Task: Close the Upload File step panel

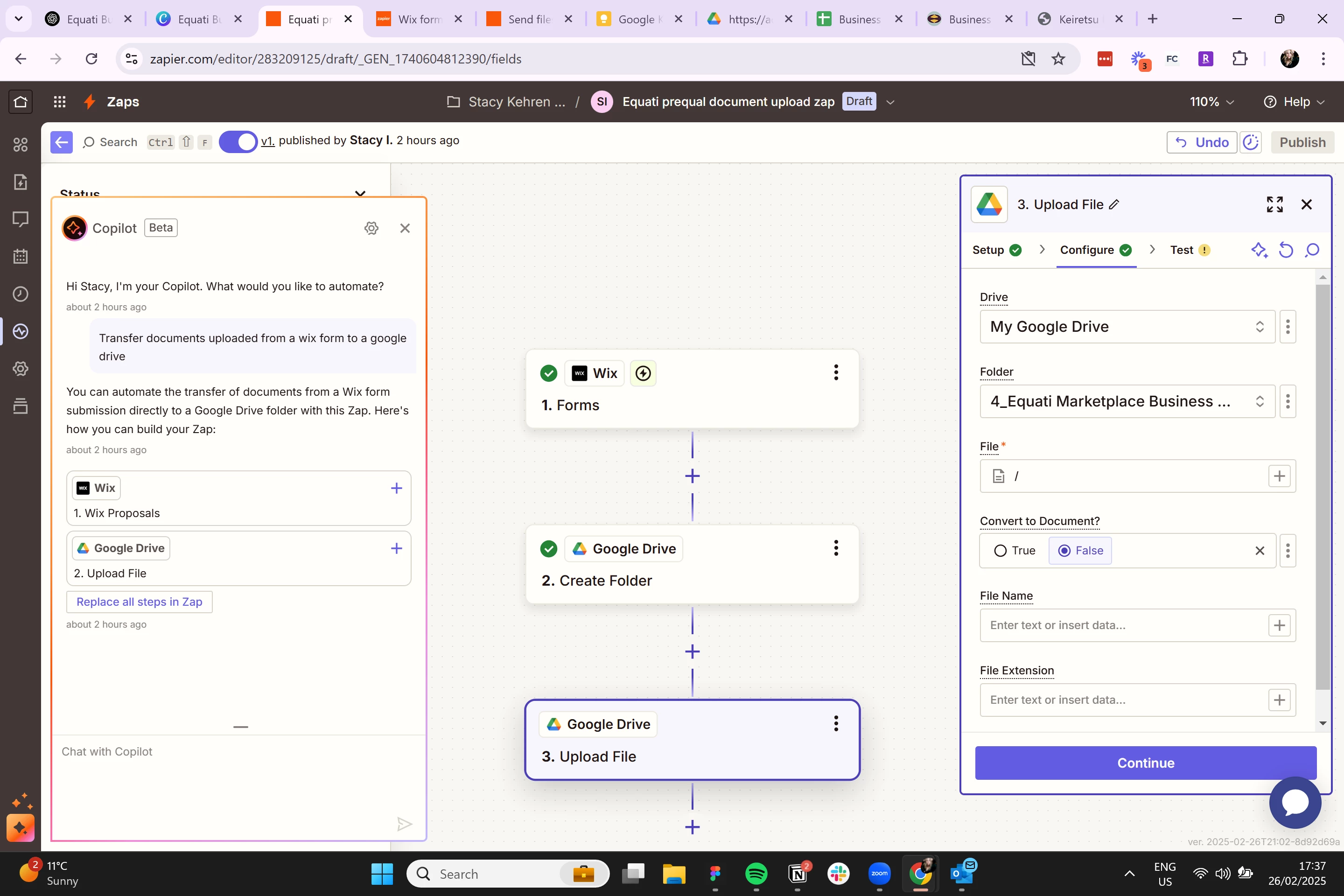Action: [1306, 204]
